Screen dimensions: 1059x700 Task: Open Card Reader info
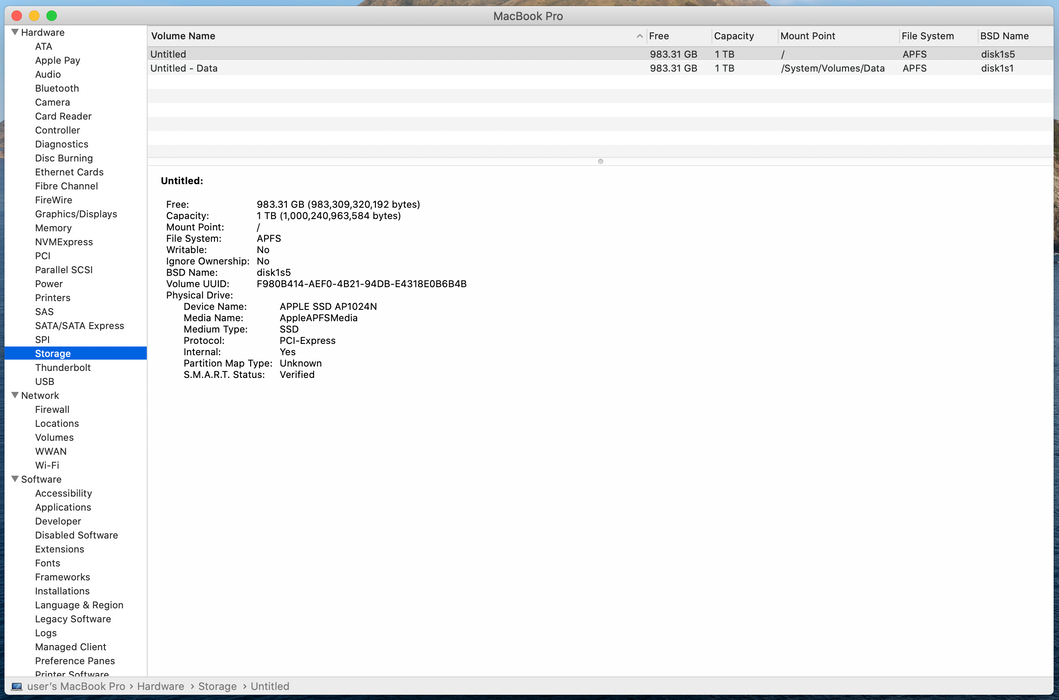[63, 116]
